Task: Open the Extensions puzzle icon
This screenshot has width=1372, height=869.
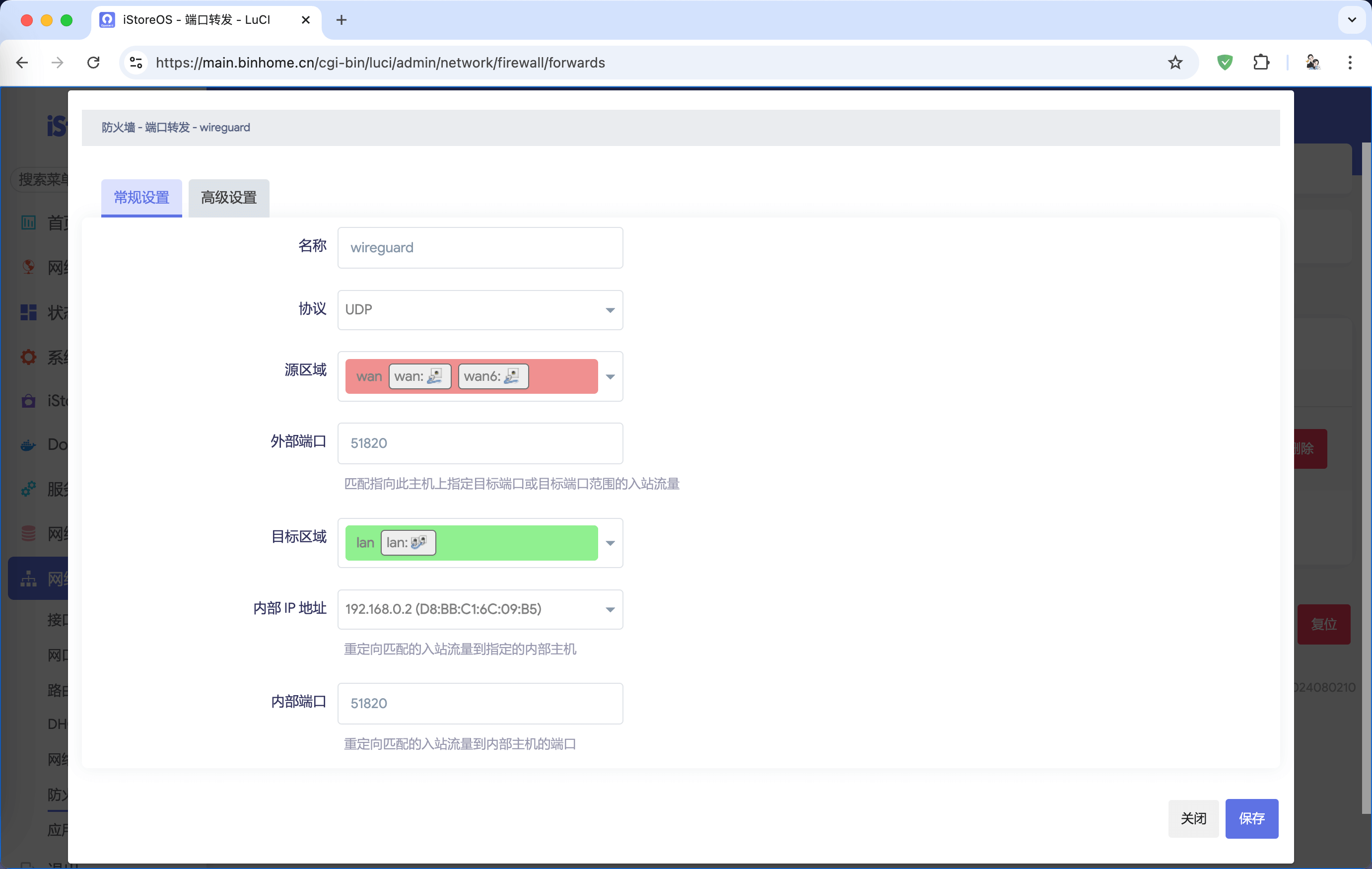Action: [1261, 63]
